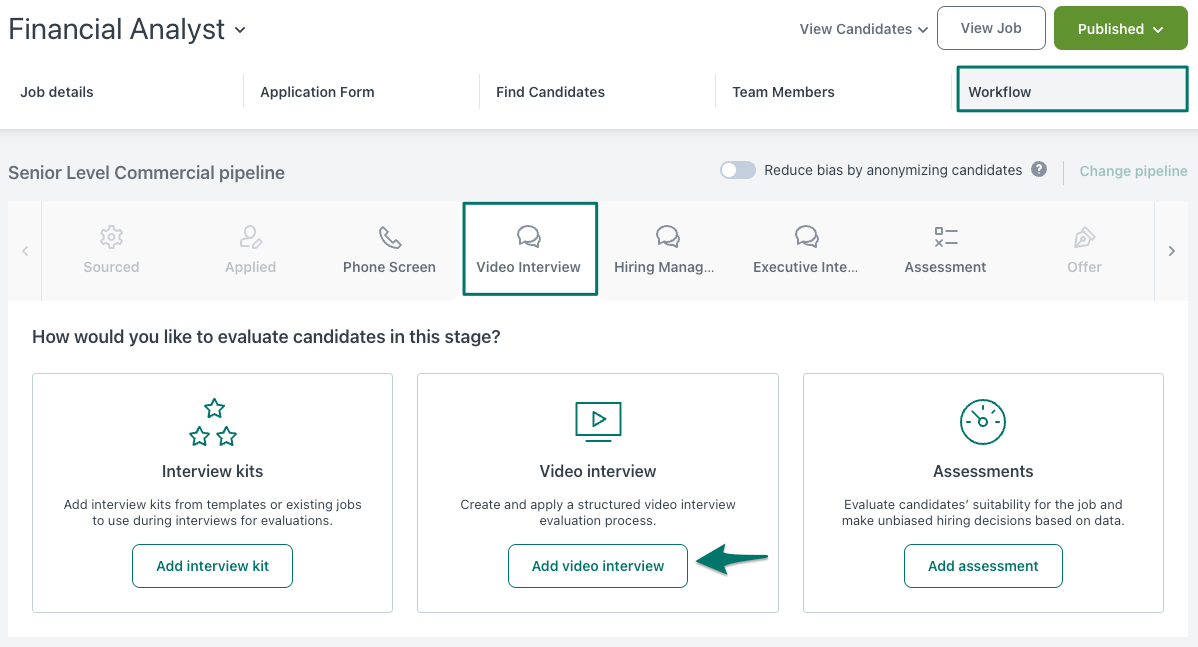Viewport: 1198px width, 647px height.
Task: Click the Sourced stage gear icon
Action: tap(111, 237)
